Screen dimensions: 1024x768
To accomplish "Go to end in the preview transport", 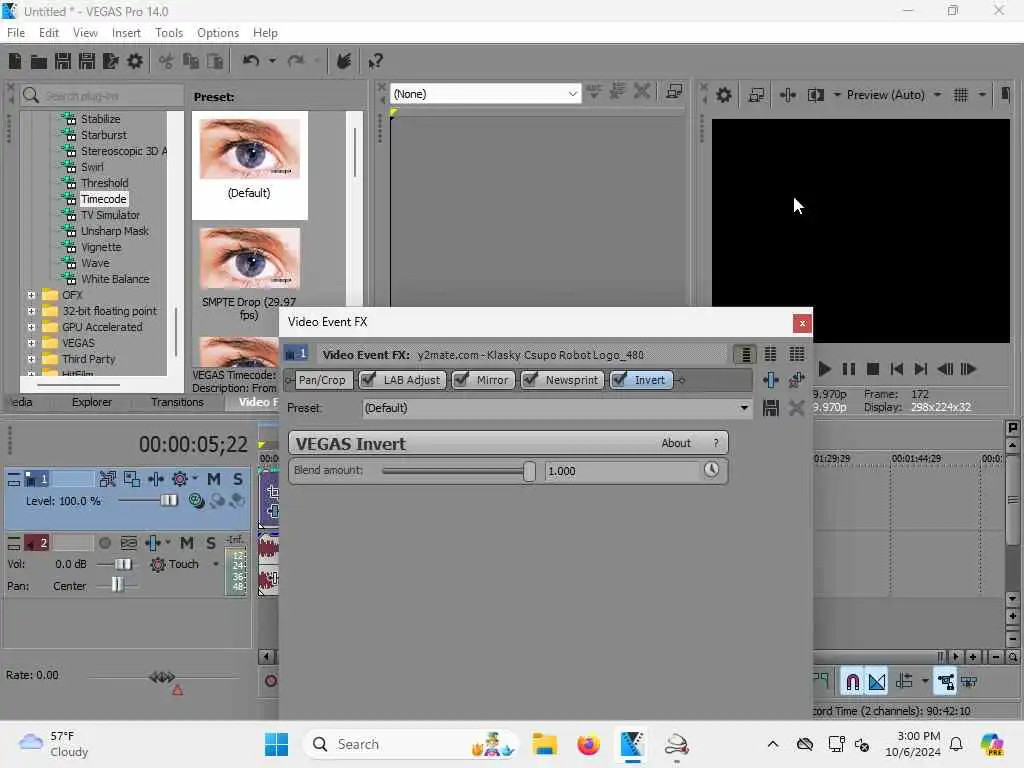I will pyautogui.click(x=921, y=369).
